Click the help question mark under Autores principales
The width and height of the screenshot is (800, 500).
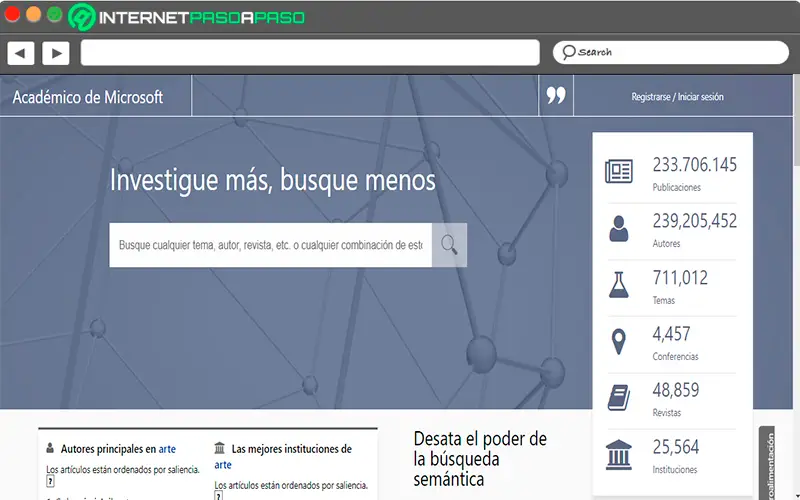point(50,481)
